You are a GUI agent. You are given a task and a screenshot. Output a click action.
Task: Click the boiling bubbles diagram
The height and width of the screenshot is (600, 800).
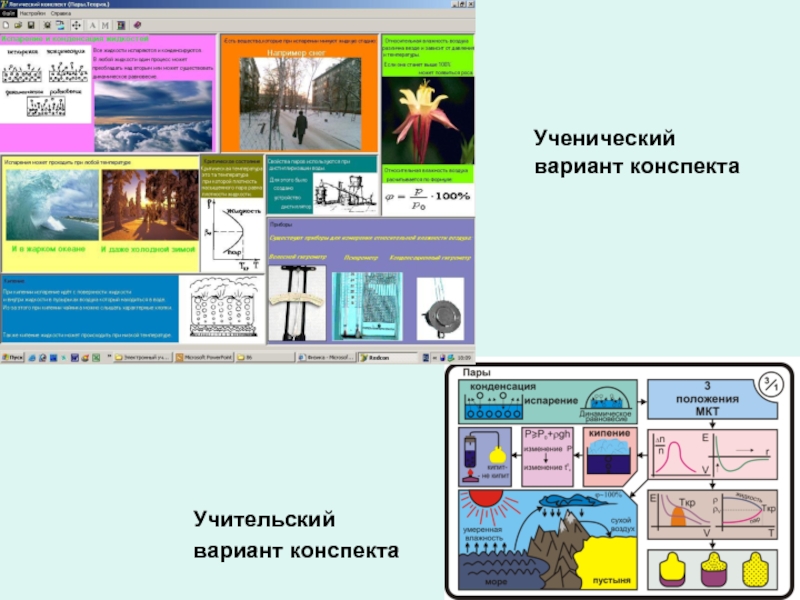(222, 309)
